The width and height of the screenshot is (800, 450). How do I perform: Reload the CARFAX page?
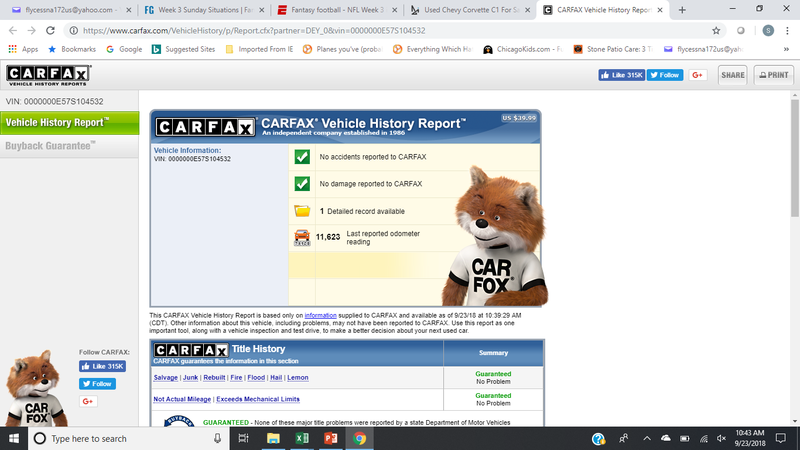pyautogui.click(x=50, y=31)
